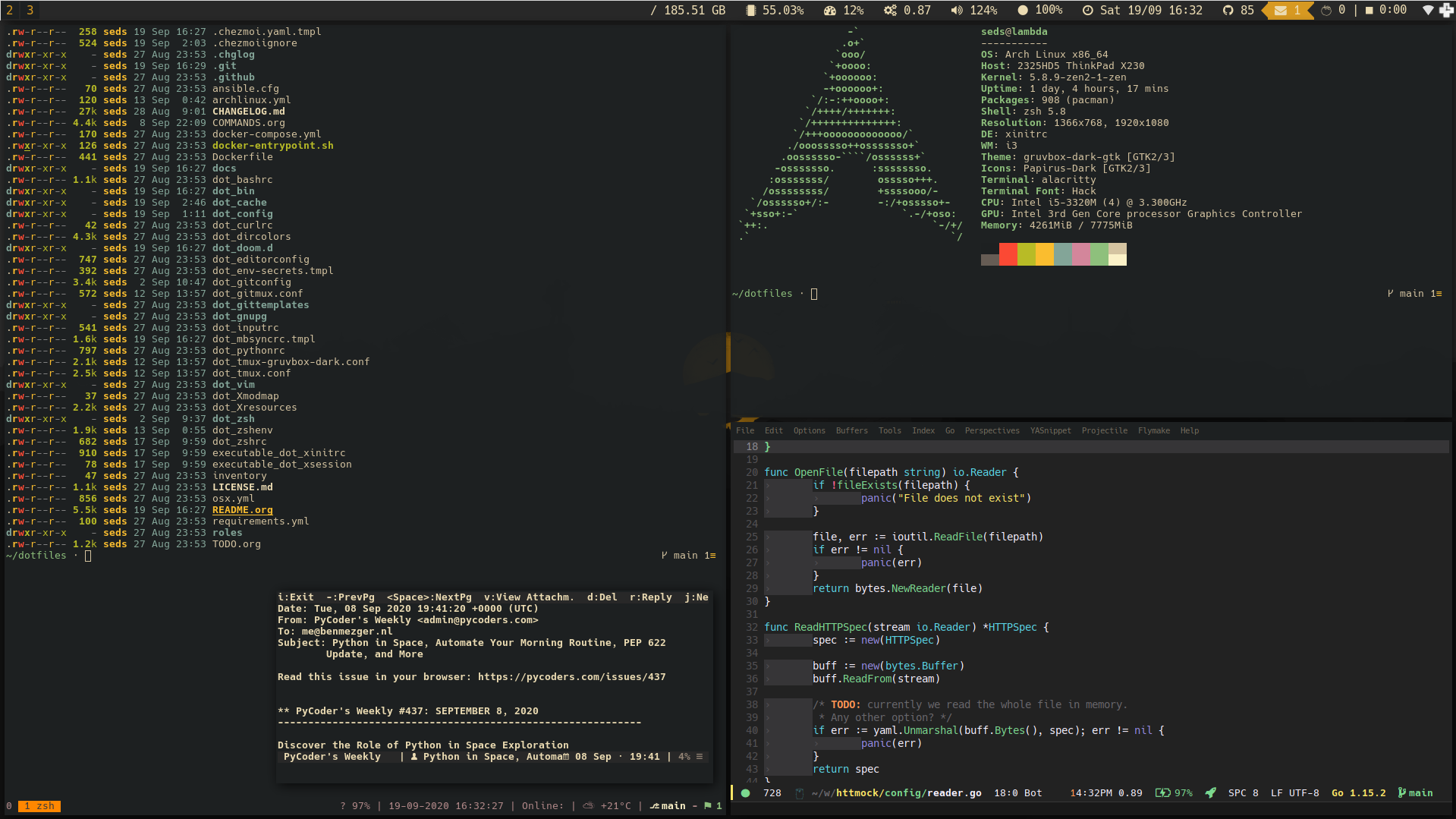This screenshot has height=819, width=1456.
Task: Click the gears load icon showing 0.87
Action: (x=890, y=10)
